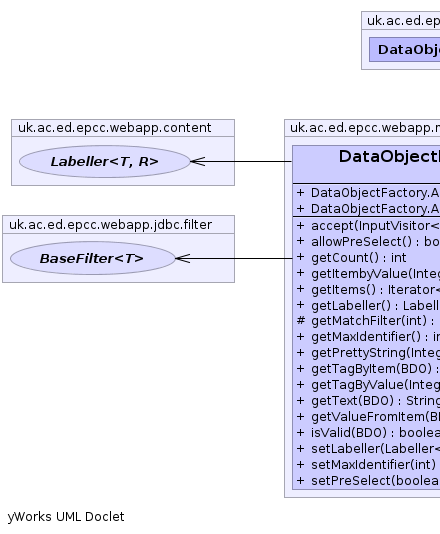This screenshot has width=440, height=534.
Task: Click the arrowhead pointing to Labeller
Action: (x=198, y=161)
